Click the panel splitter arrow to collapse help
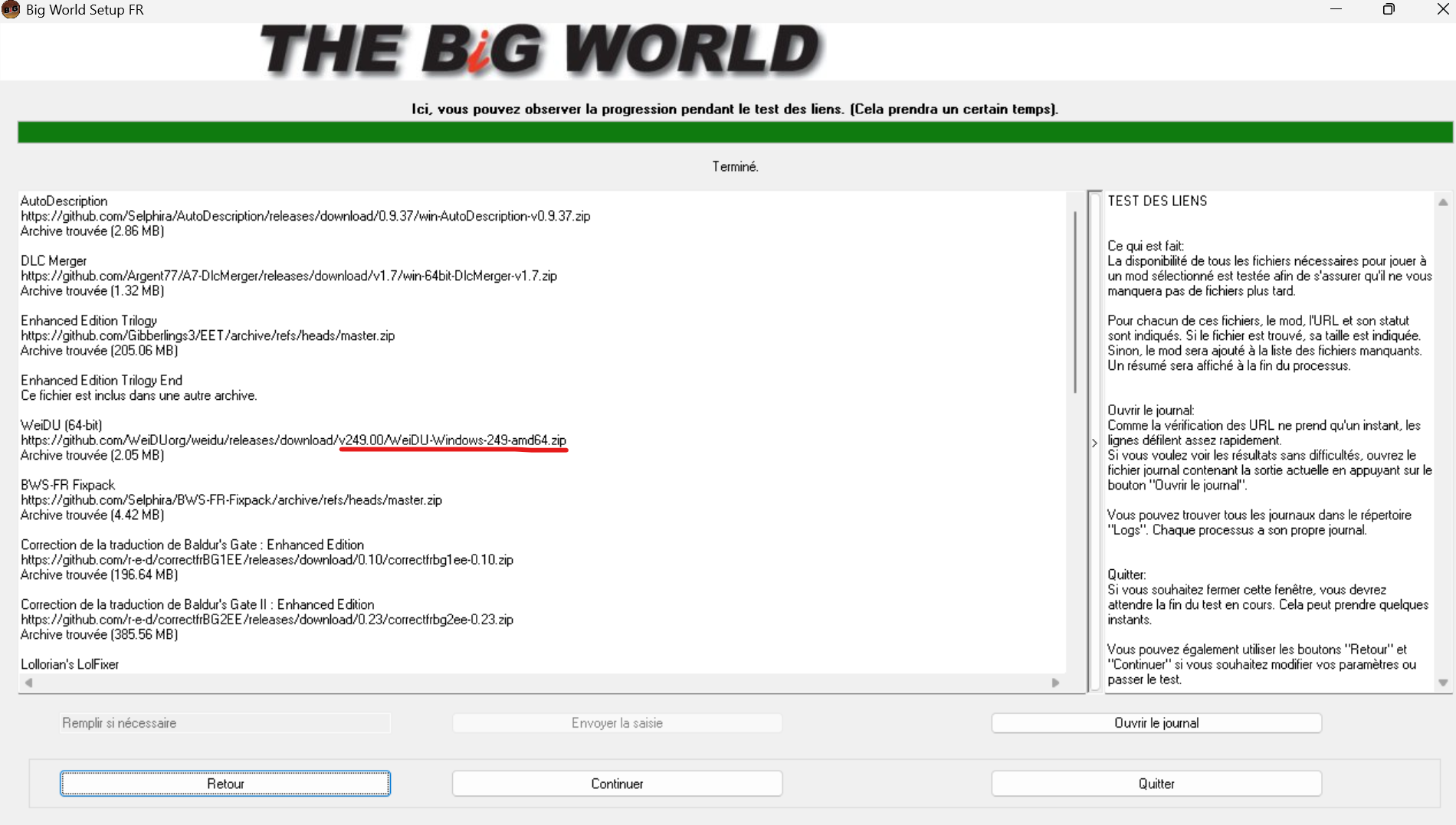Screen dimensions: 1456x825 [1094, 443]
